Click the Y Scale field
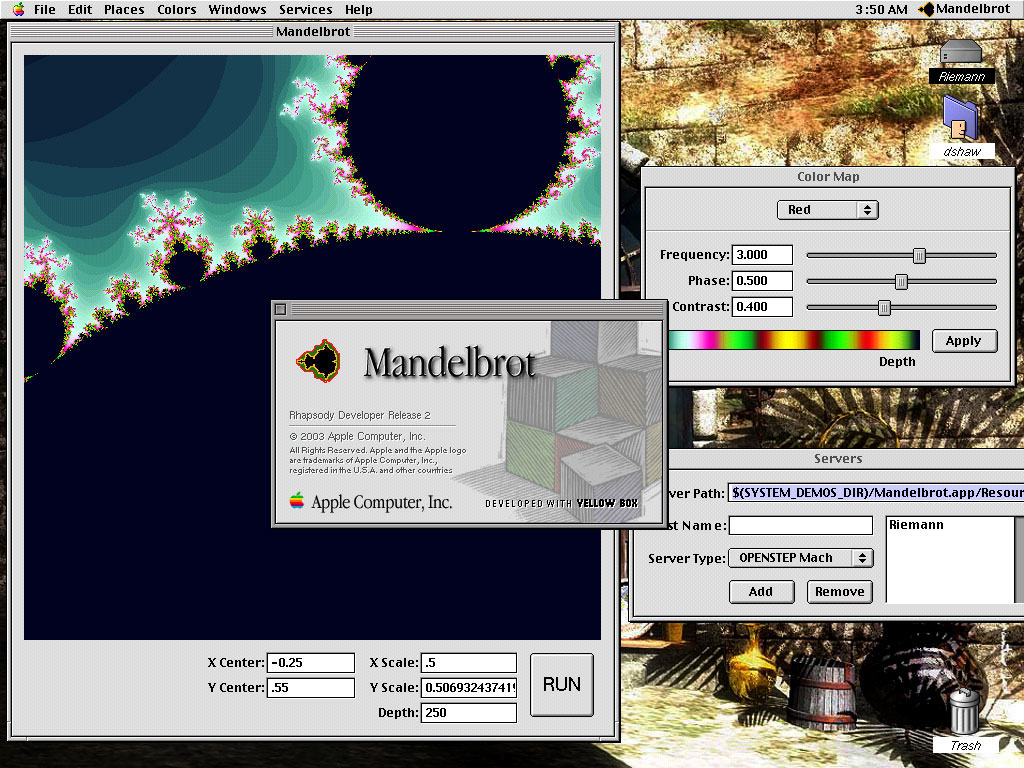The image size is (1024, 768). (x=469, y=688)
